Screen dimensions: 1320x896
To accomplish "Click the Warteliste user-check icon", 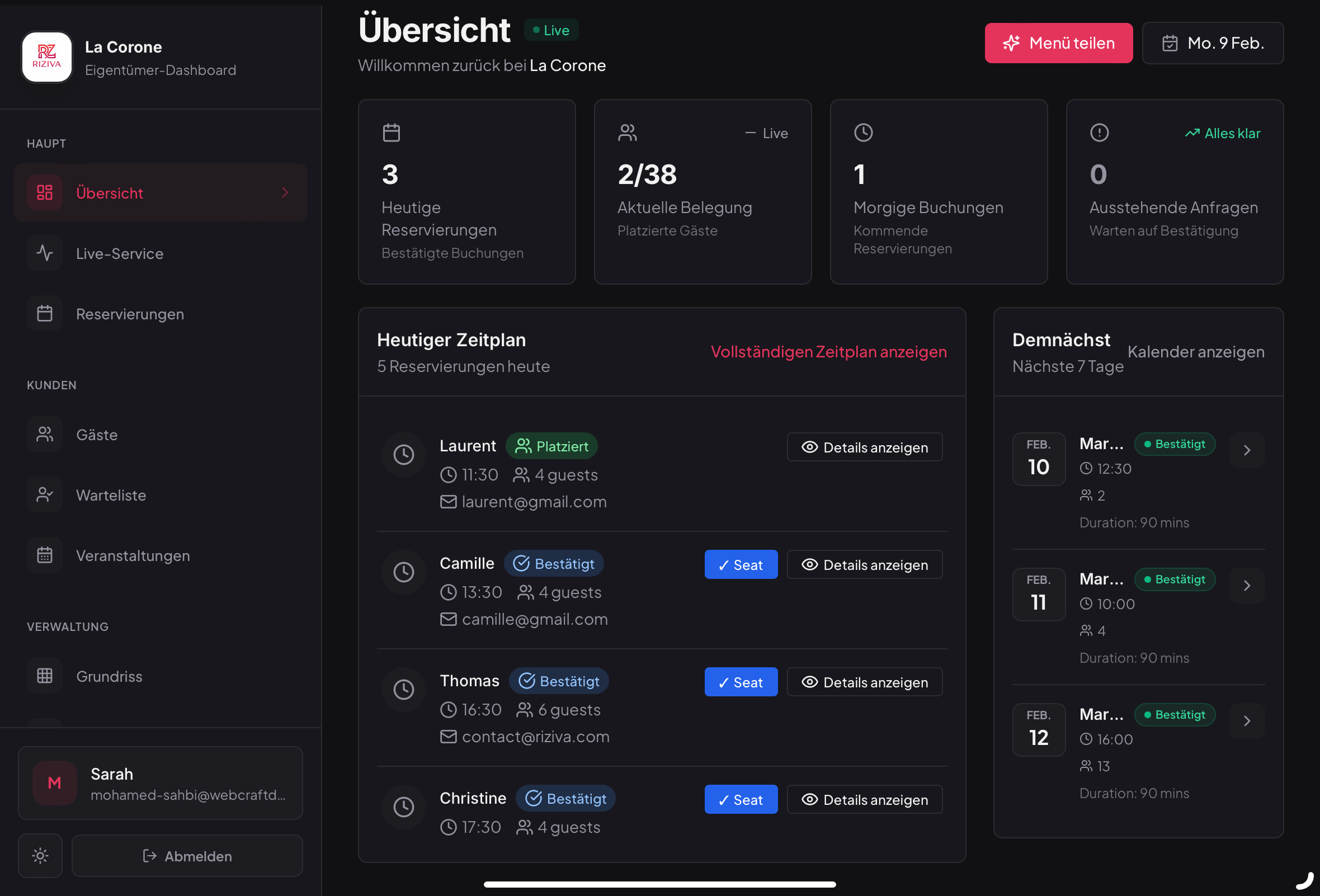I will (x=44, y=494).
